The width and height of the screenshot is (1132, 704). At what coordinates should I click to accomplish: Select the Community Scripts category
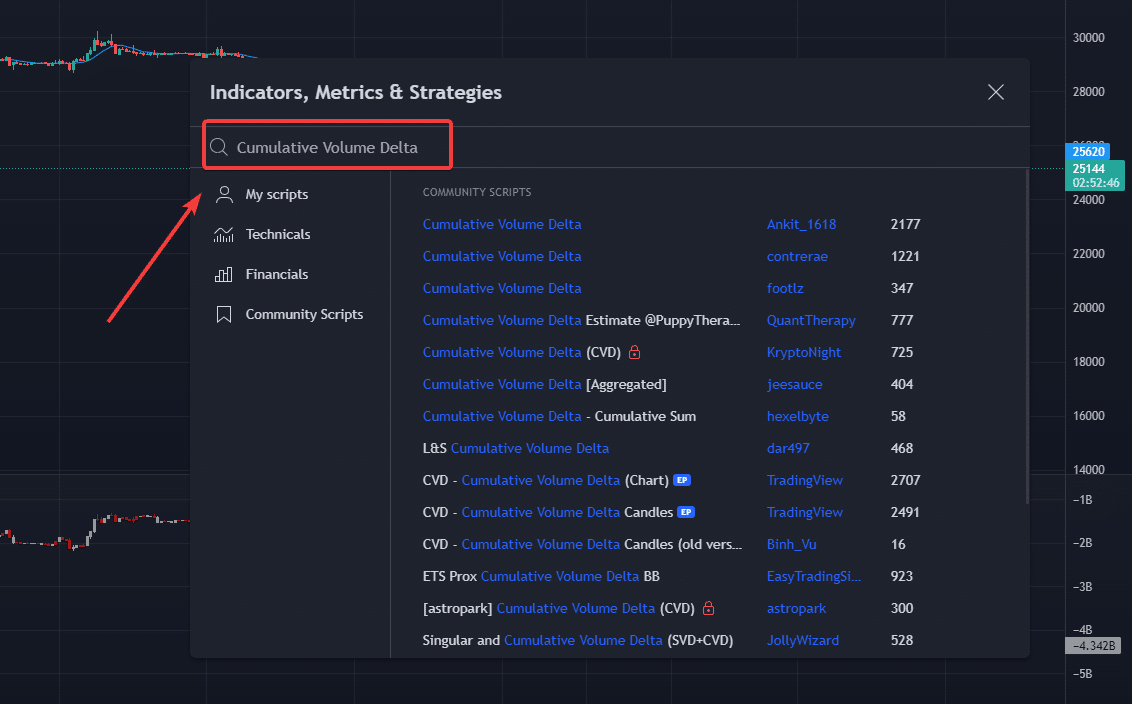coord(304,314)
